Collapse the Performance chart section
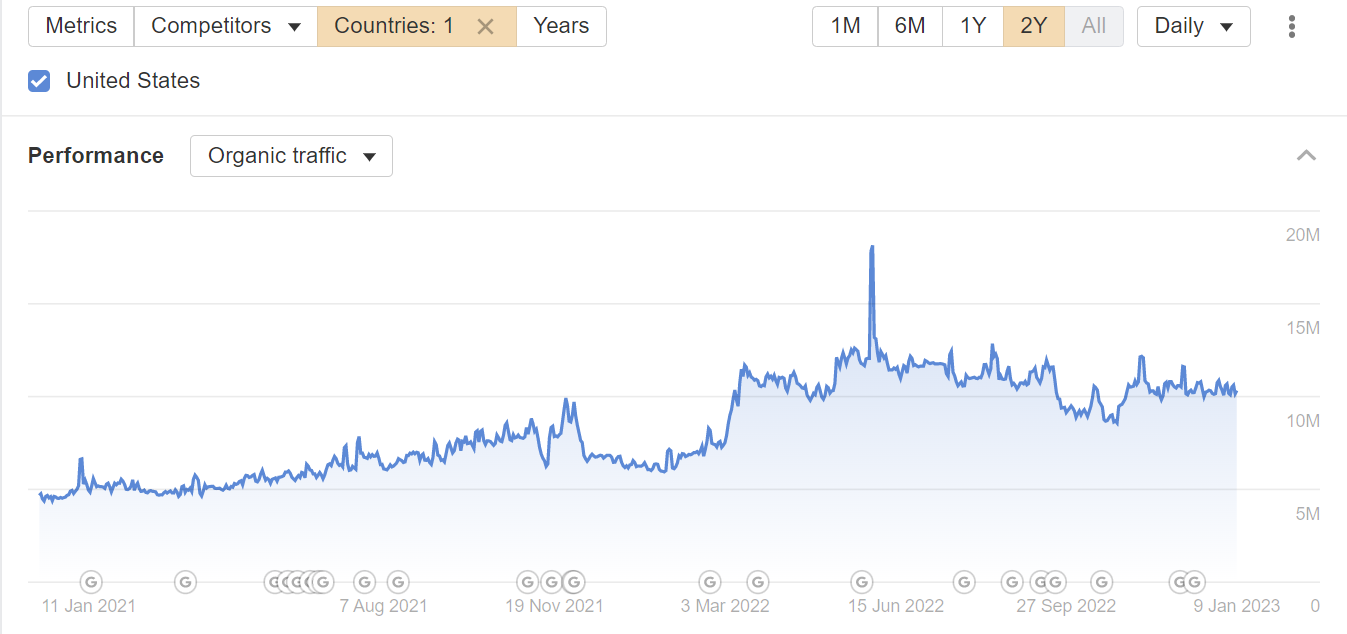This screenshot has width=1347, height=634. (1306, 155)
